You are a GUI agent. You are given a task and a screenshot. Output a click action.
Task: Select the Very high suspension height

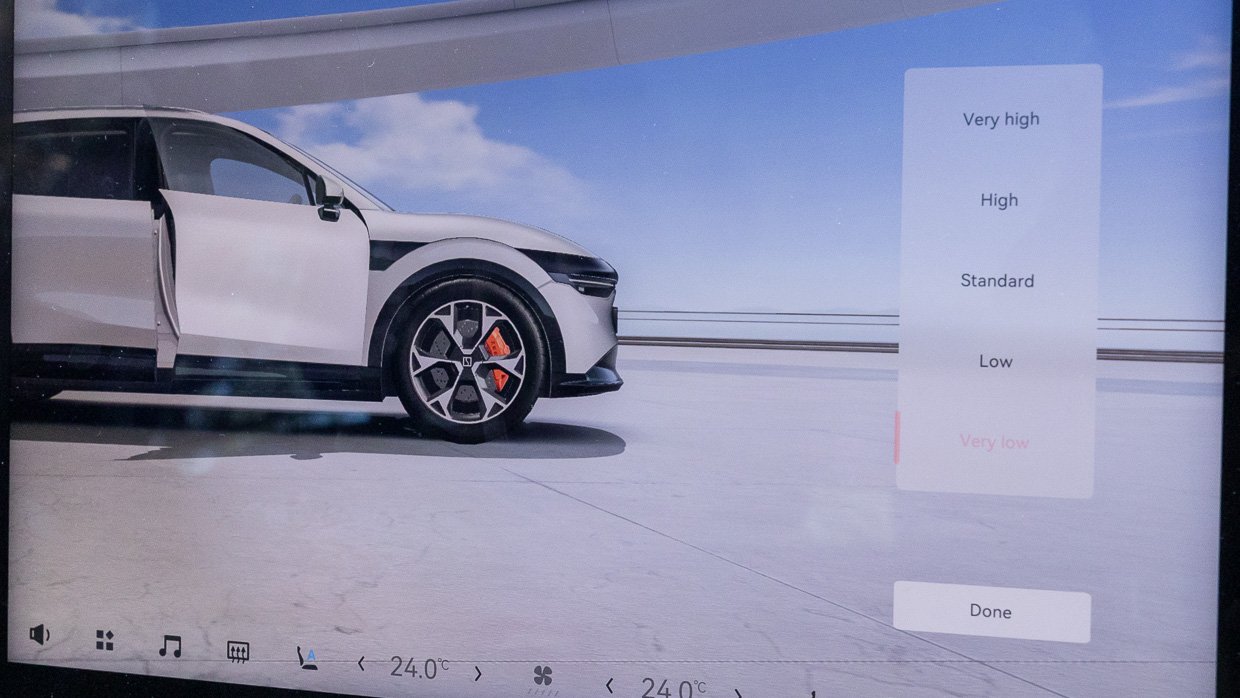1001,119
